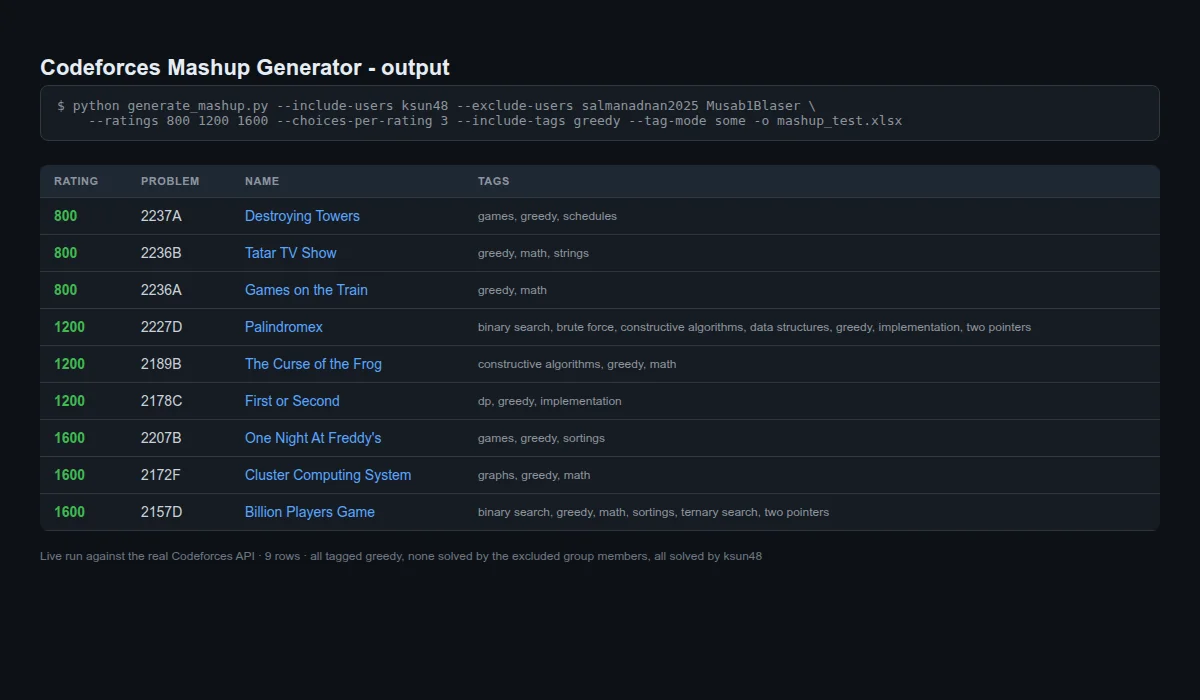
Task: Open the Destroying Towers problem link
Action: tap(302, 216)
